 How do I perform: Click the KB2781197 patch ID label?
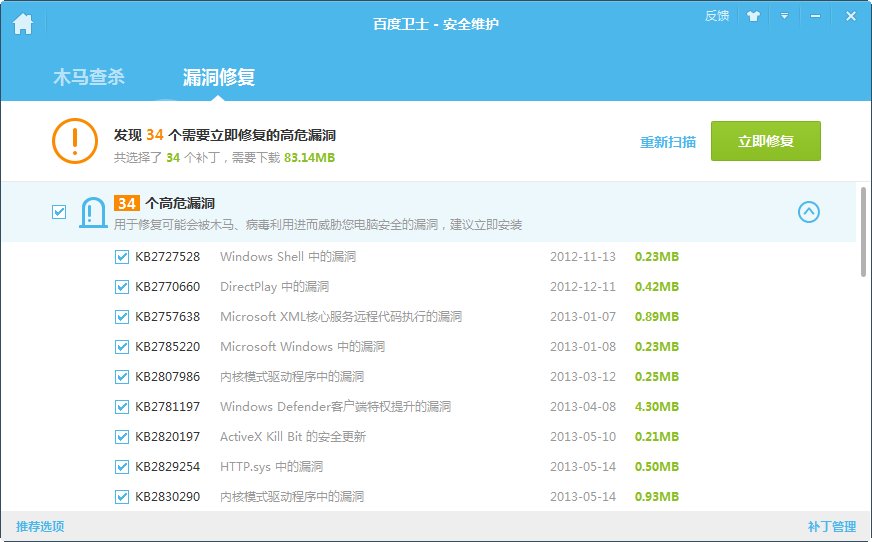167,407
